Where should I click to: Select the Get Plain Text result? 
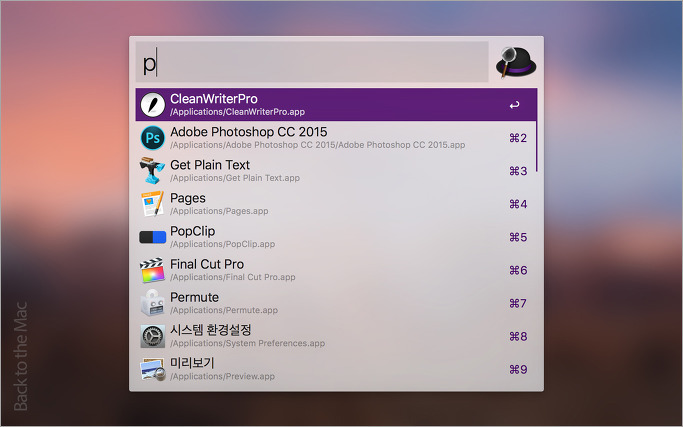point(336,171)
